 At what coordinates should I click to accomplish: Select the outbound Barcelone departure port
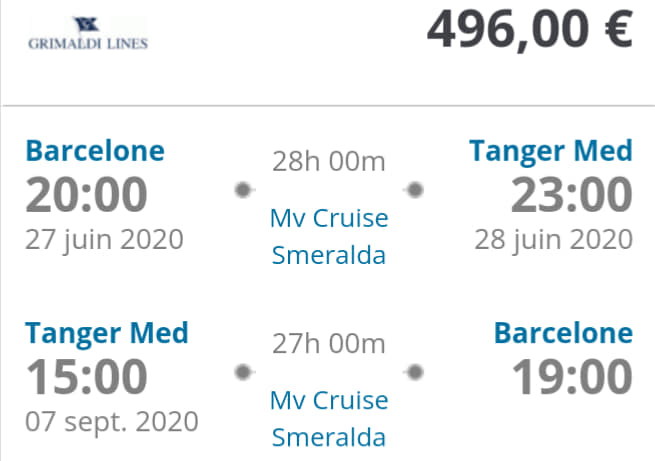pyautogui.click(x=95, y=151)
